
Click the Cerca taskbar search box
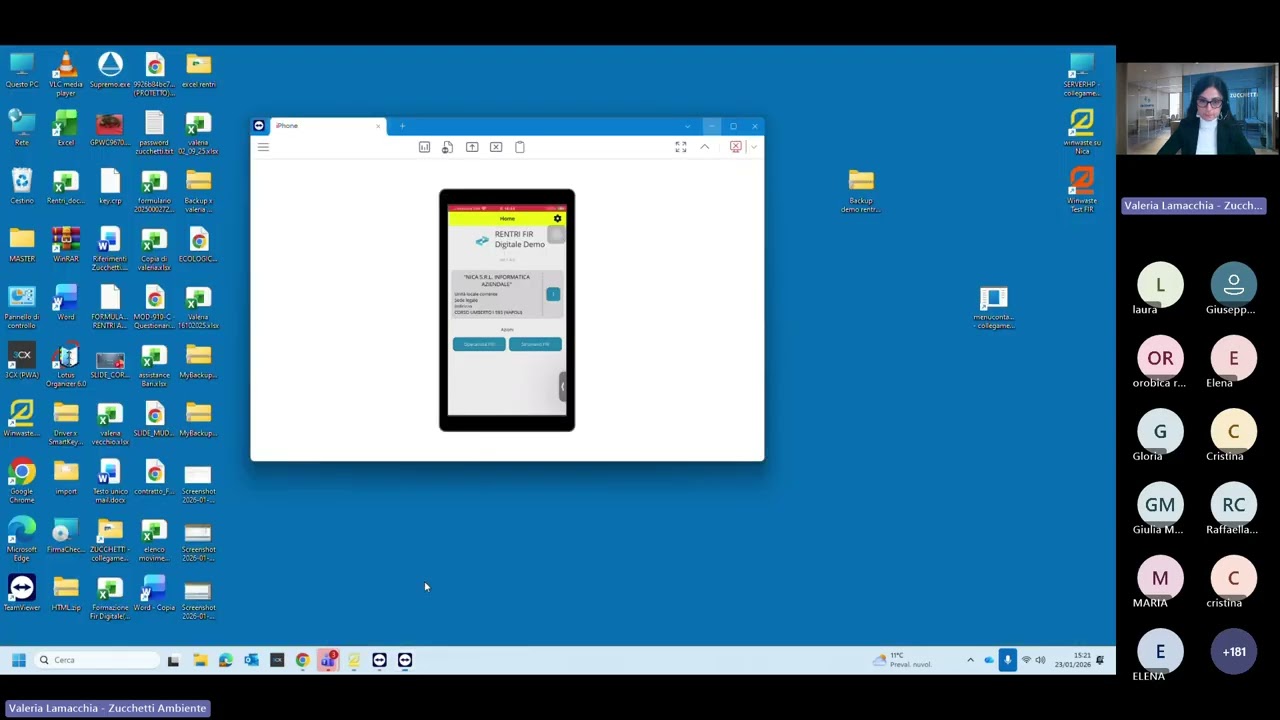point(97,660)
